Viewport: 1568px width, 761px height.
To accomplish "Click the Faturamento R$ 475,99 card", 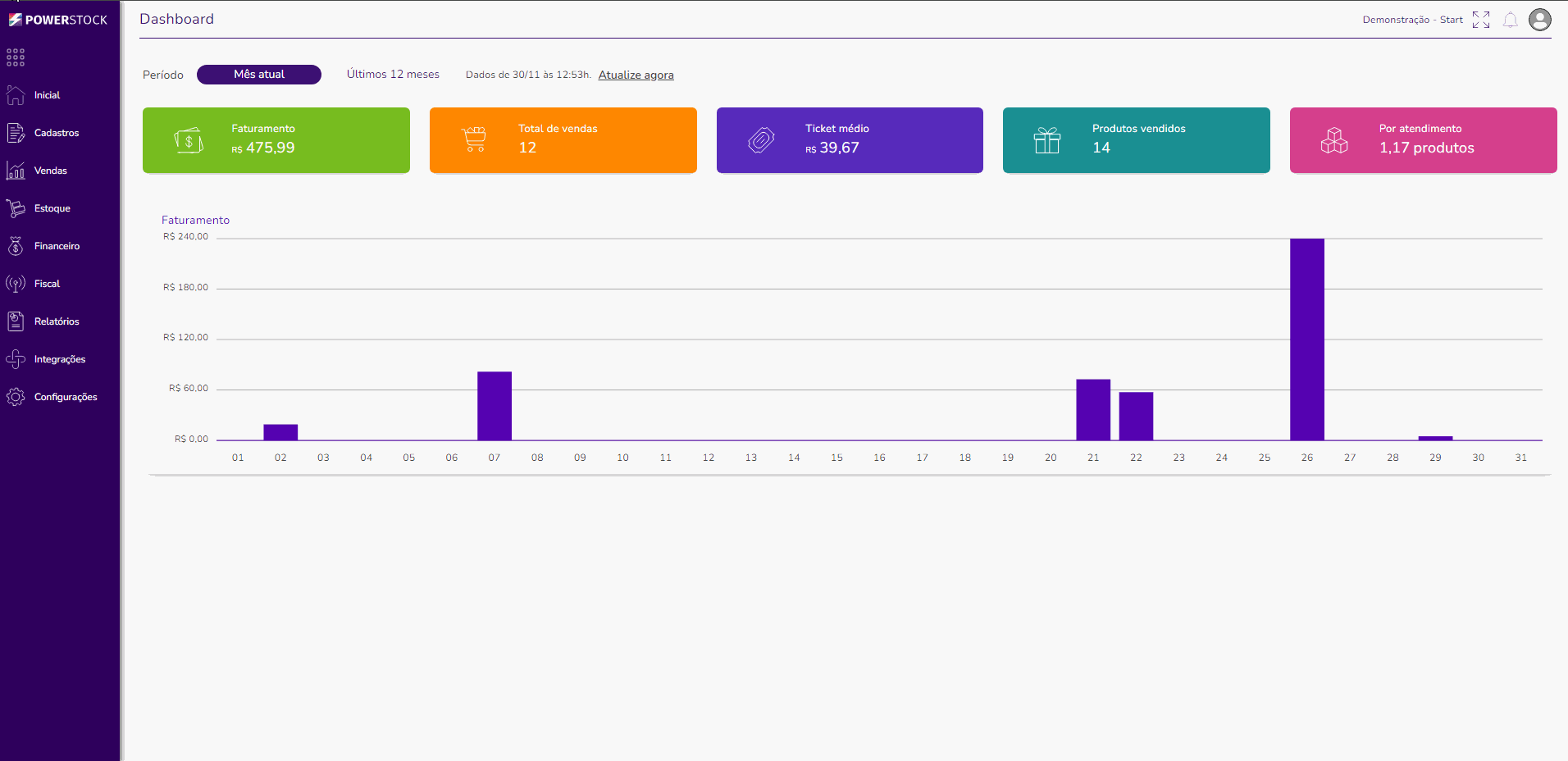I will pos(276,140).
